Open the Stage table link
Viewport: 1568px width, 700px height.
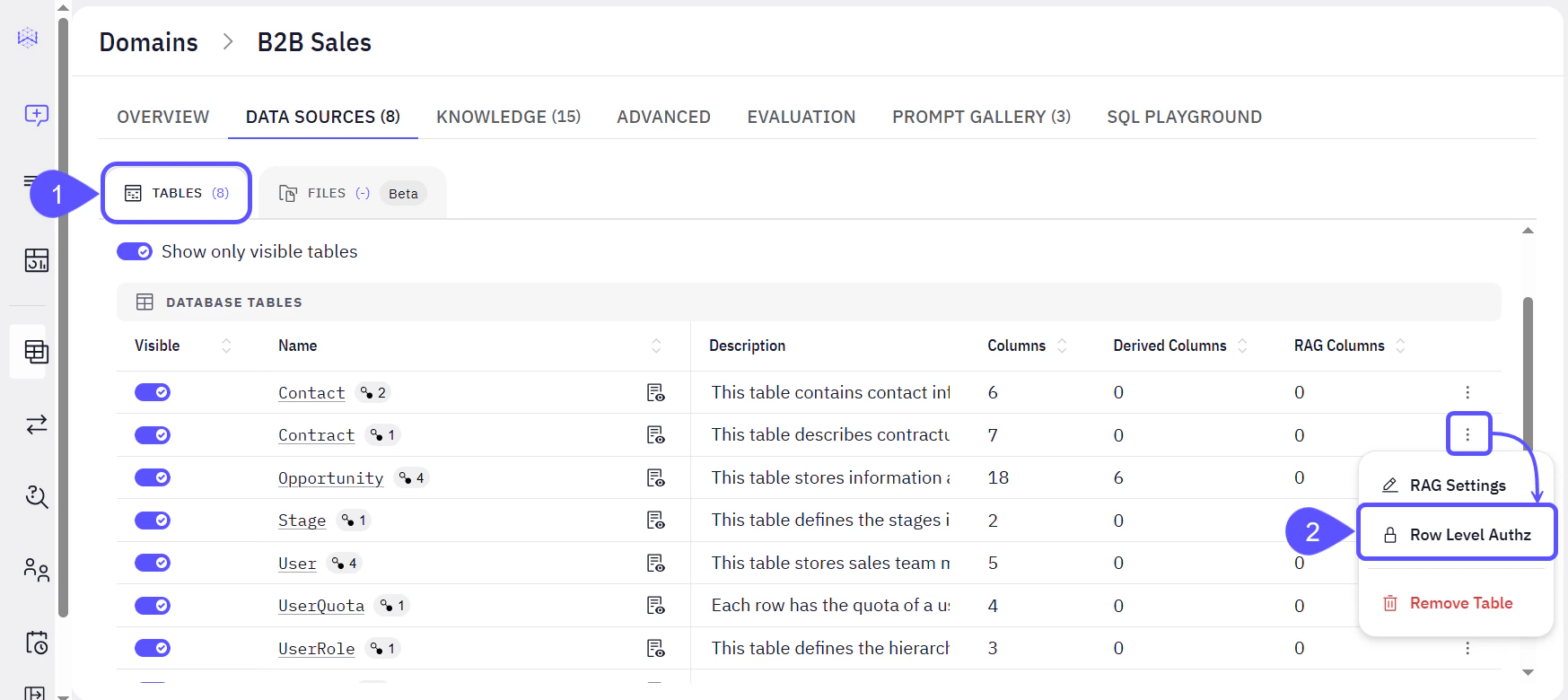302,521
